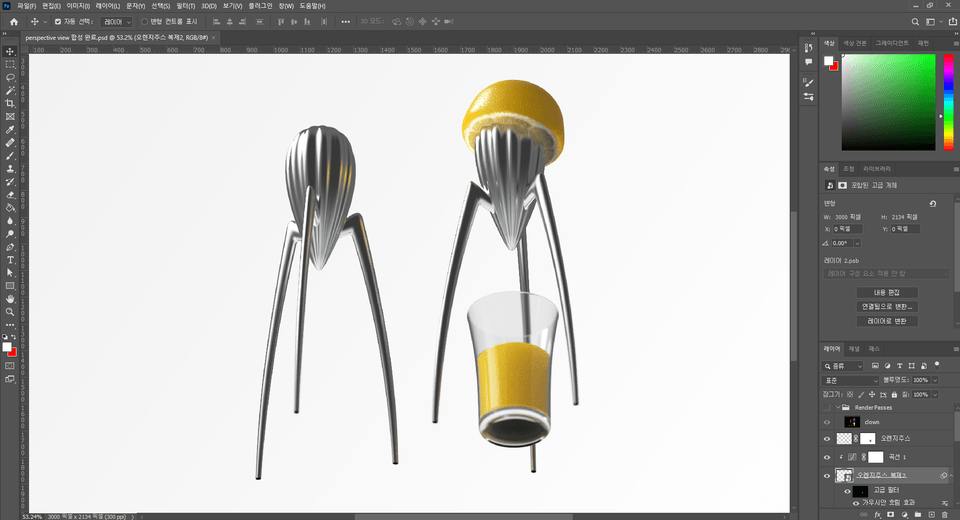The height and width of the screenshot is (520, 960).
Task: Select the Type tool (T)
Action: click(x=10, y=259)
